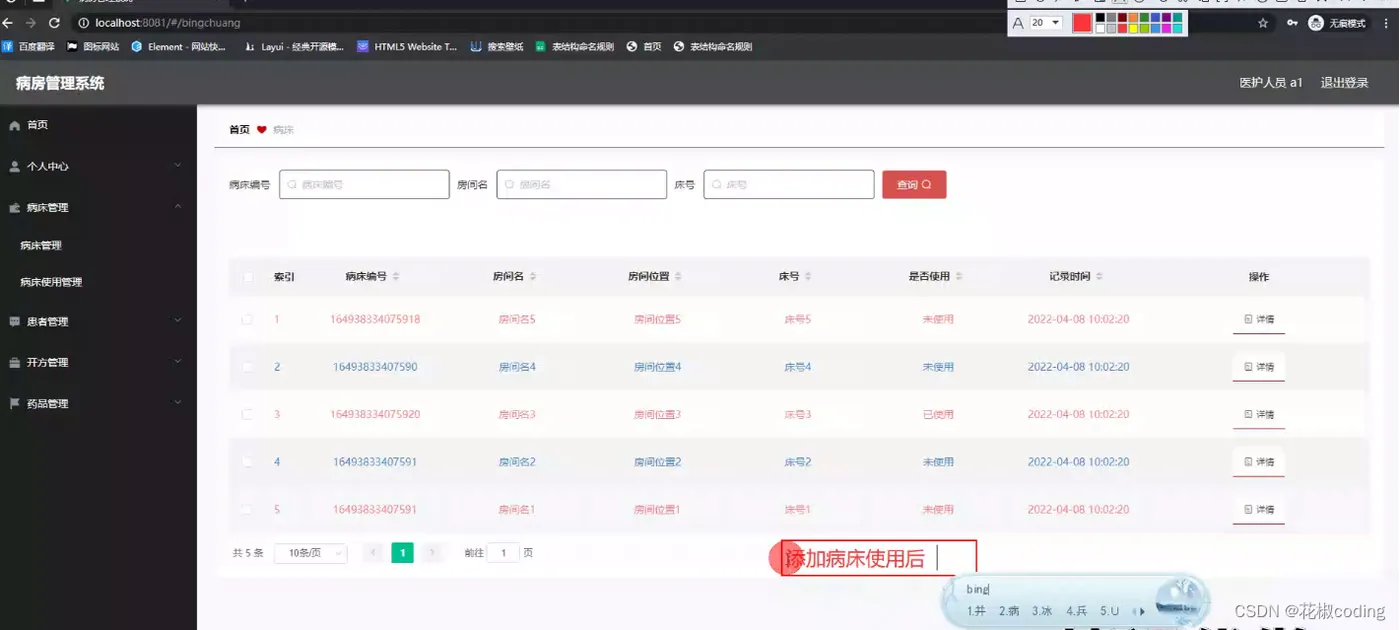1400x630 pixels.
Task: Click page number 1 in pagination
Action: [402, 553]
